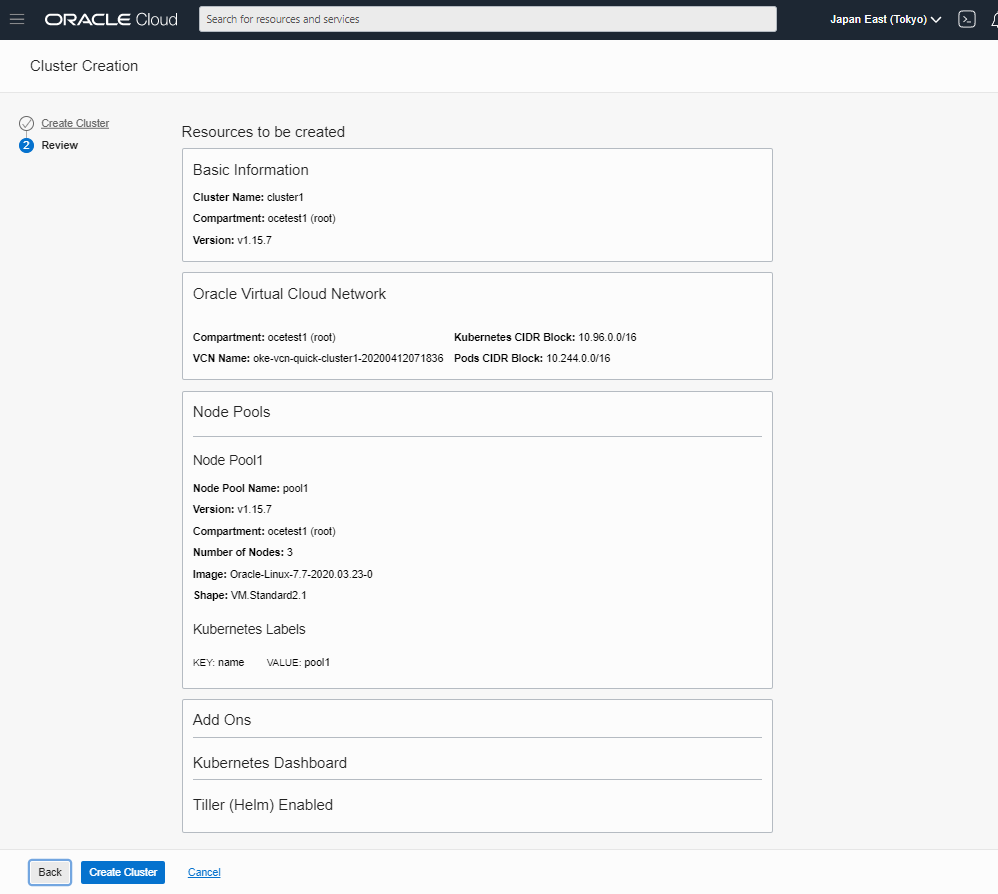Image resolution: width=998 pixels, height=894 pixels.
Task: Click Number of Nodes: 3
Action: (243, 552)
